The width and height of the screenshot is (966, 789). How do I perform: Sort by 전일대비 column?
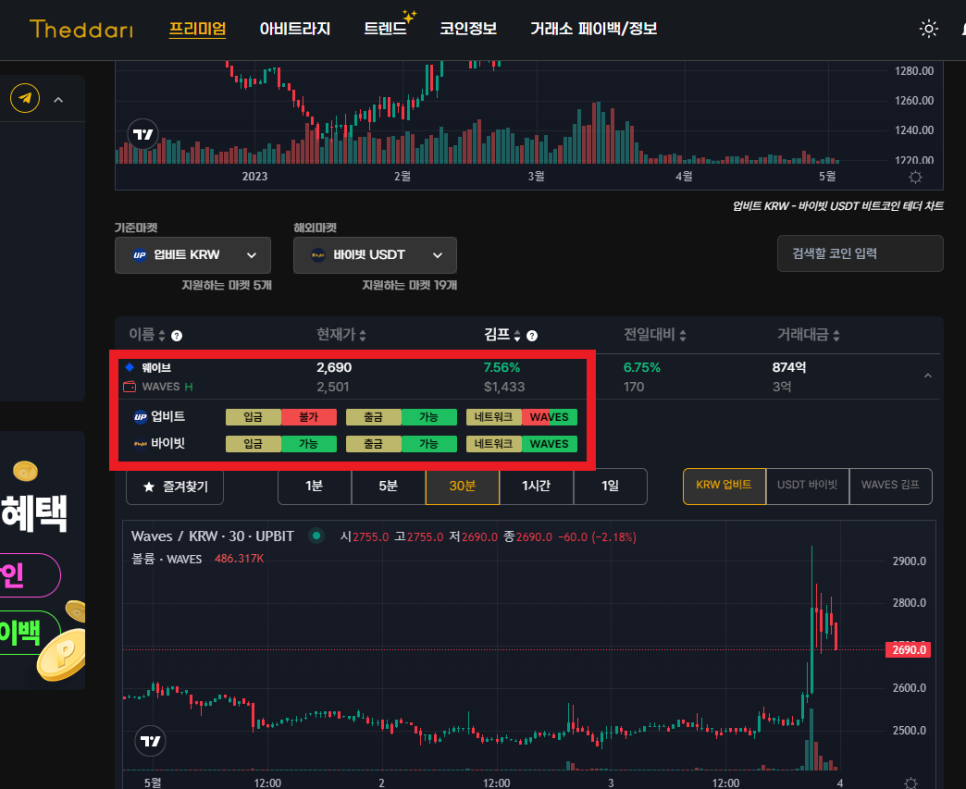pyautogui.click(x=655, y=335)
